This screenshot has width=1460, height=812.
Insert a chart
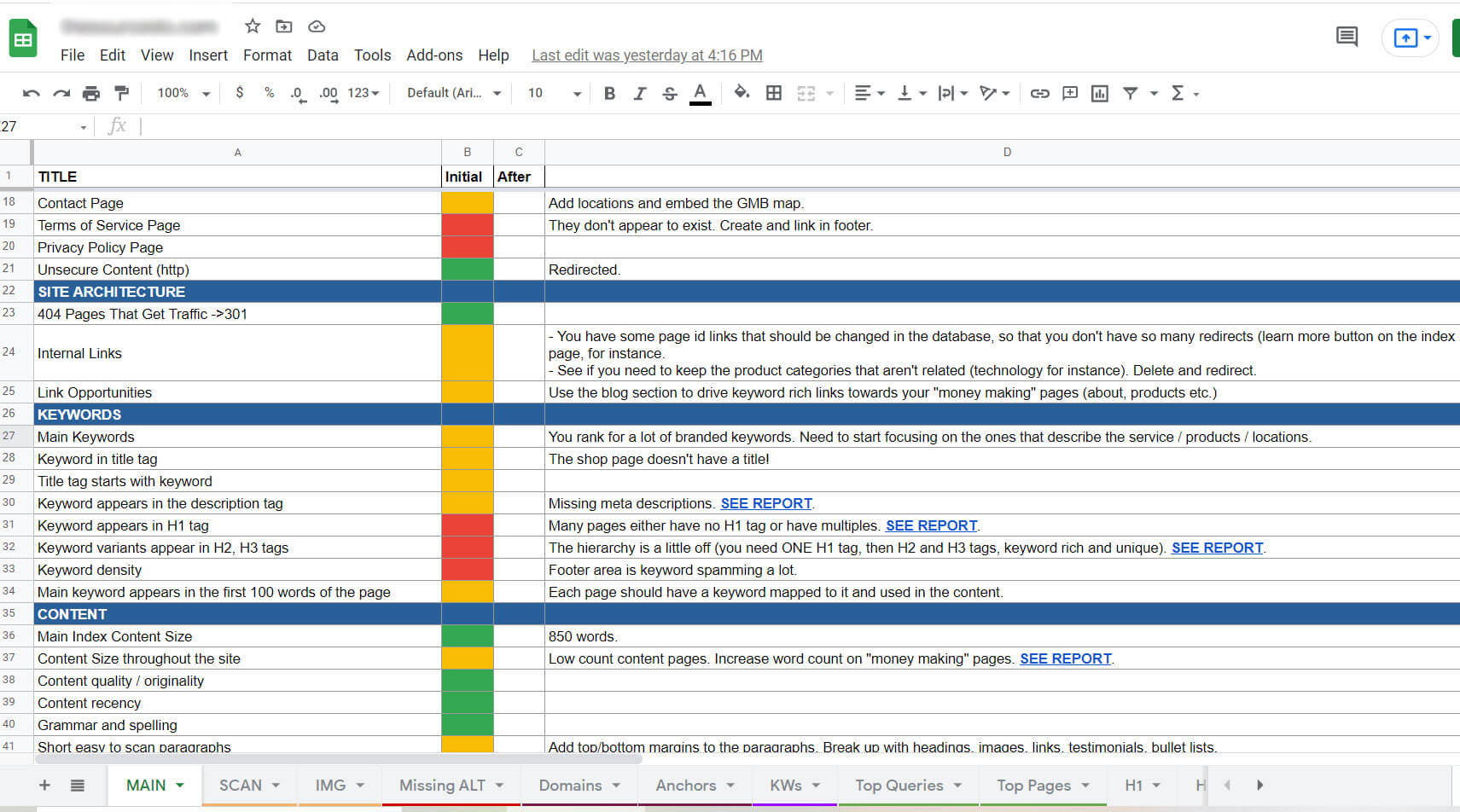pyautogui.click(x=1100, y=93)
